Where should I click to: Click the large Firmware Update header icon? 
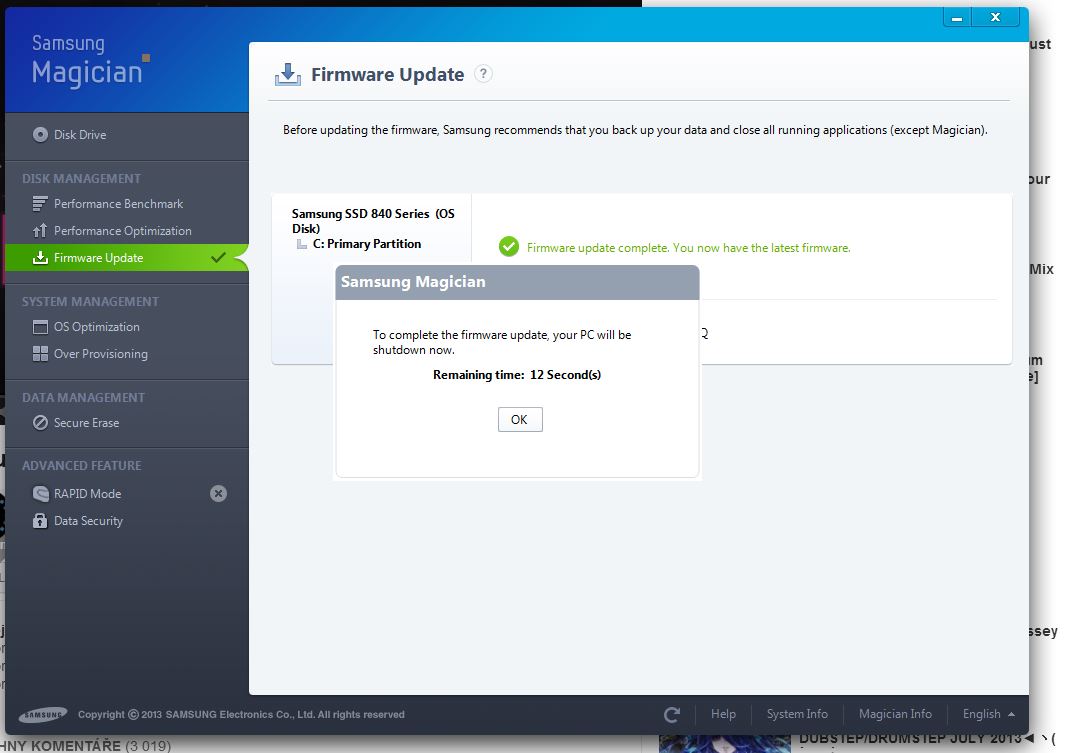coord(288,75)
